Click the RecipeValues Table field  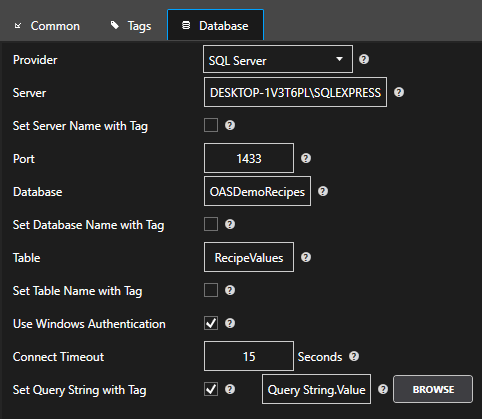249,257
